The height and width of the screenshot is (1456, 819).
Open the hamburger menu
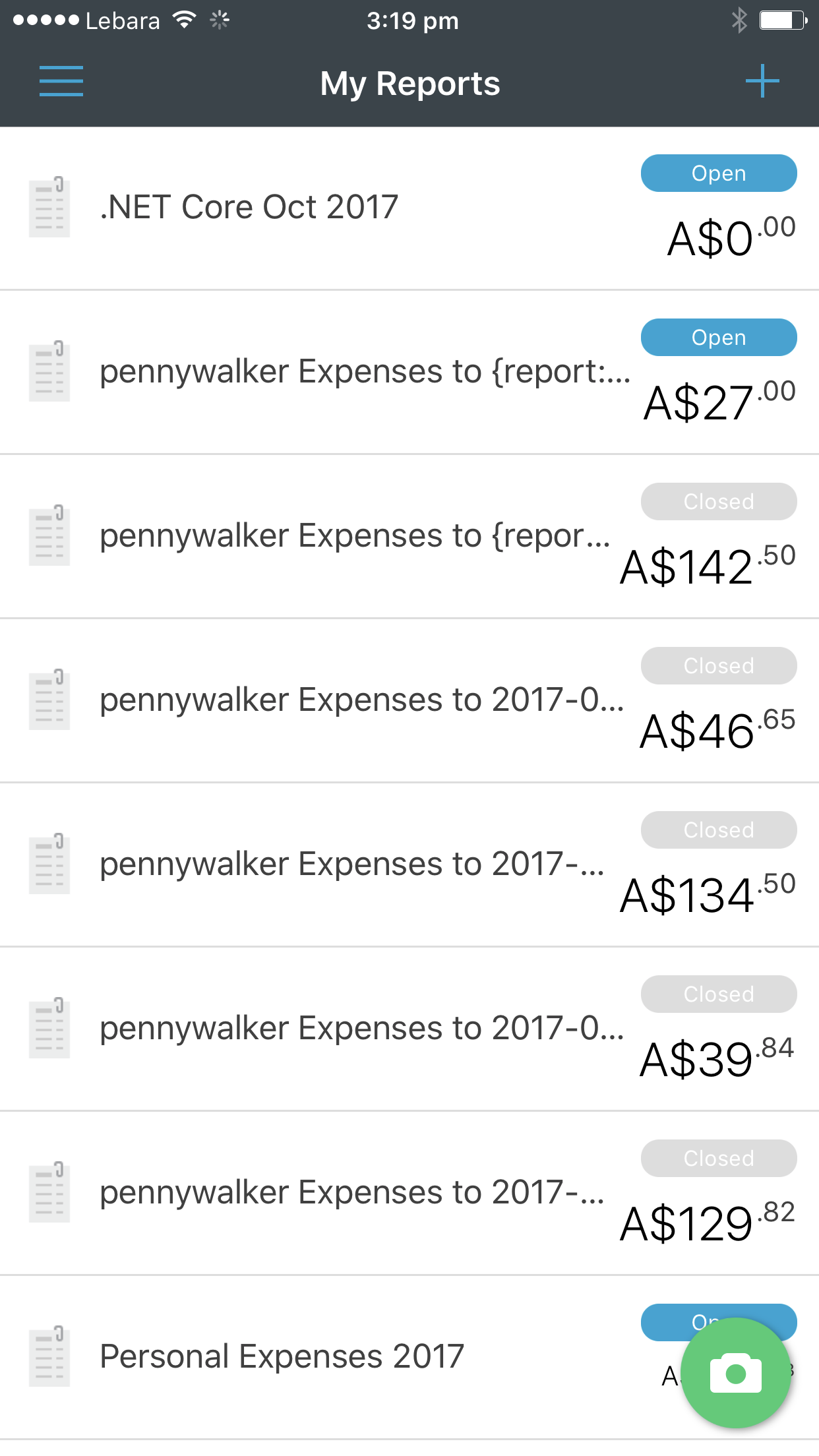[x=61, y=81]
